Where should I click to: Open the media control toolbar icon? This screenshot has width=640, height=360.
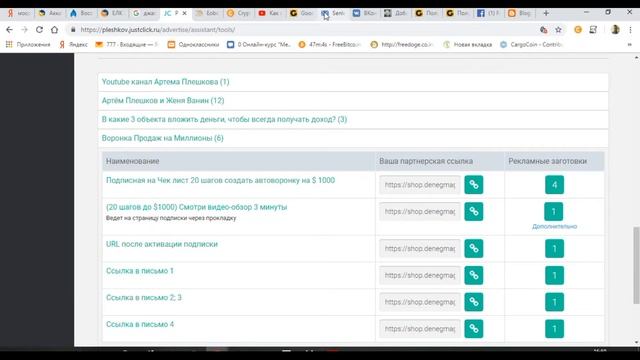pos(593,29)
